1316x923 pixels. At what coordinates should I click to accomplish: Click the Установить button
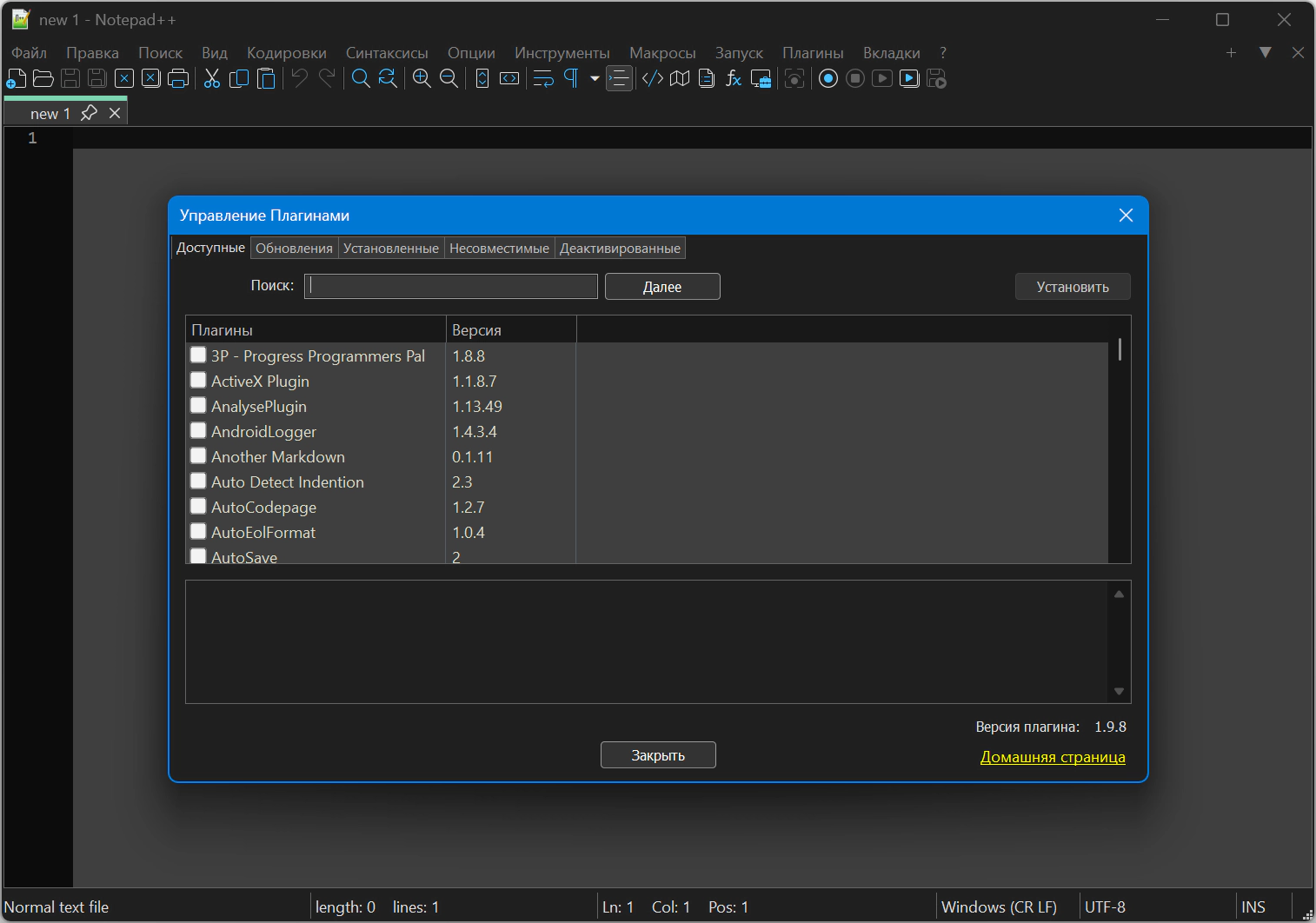pos(1073,287)
